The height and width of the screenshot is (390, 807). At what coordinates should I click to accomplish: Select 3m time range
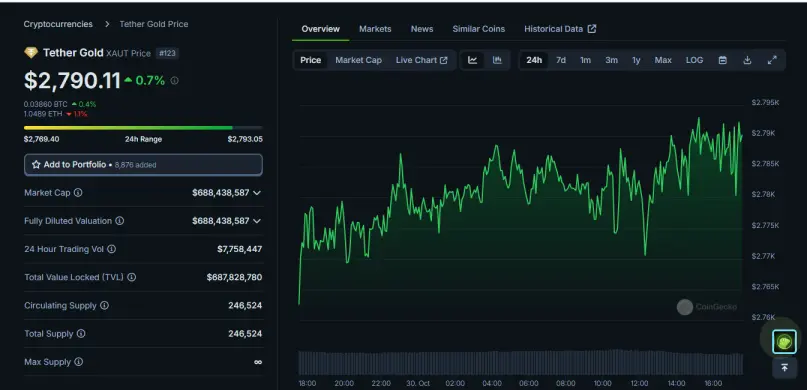click(611, 60)
